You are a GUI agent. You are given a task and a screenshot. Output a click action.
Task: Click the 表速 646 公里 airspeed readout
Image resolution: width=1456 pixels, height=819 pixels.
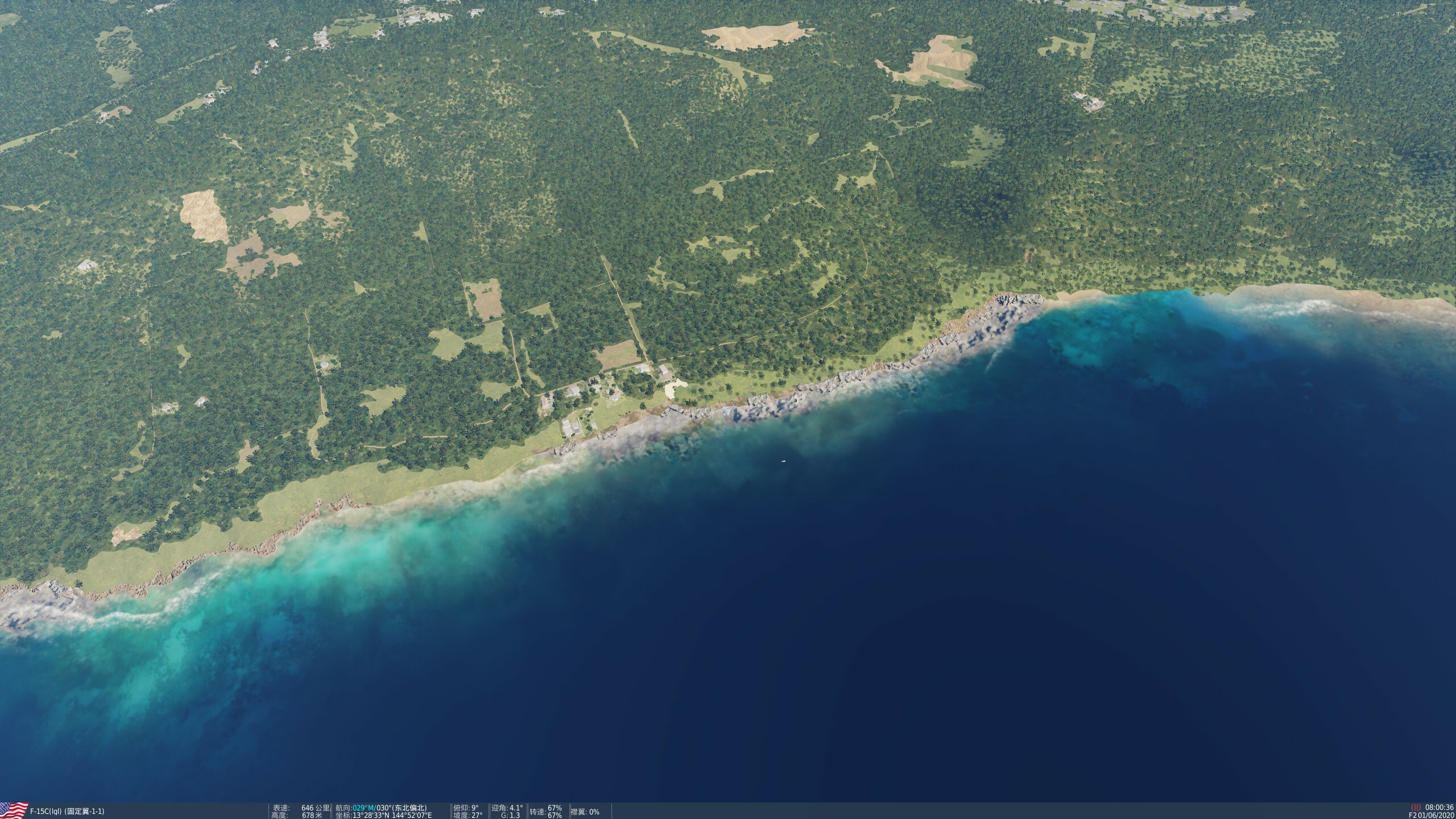(301, 808)
